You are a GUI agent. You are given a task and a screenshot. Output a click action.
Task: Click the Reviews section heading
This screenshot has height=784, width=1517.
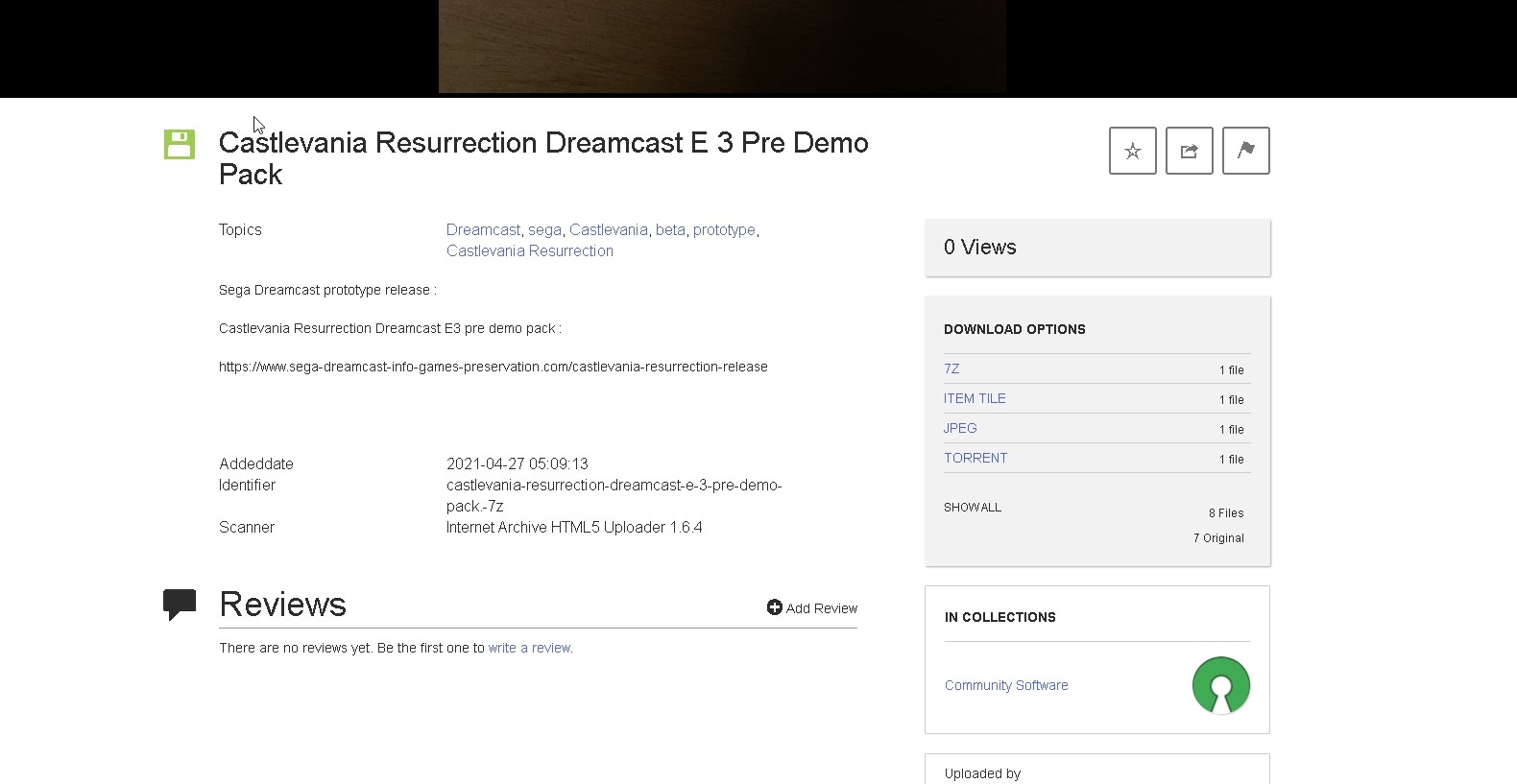click(282, 605)
